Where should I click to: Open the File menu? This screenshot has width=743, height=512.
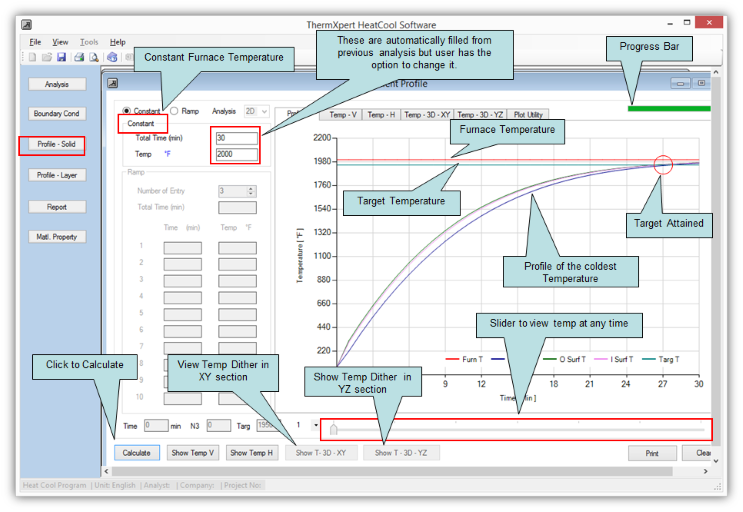coord(35,42)
